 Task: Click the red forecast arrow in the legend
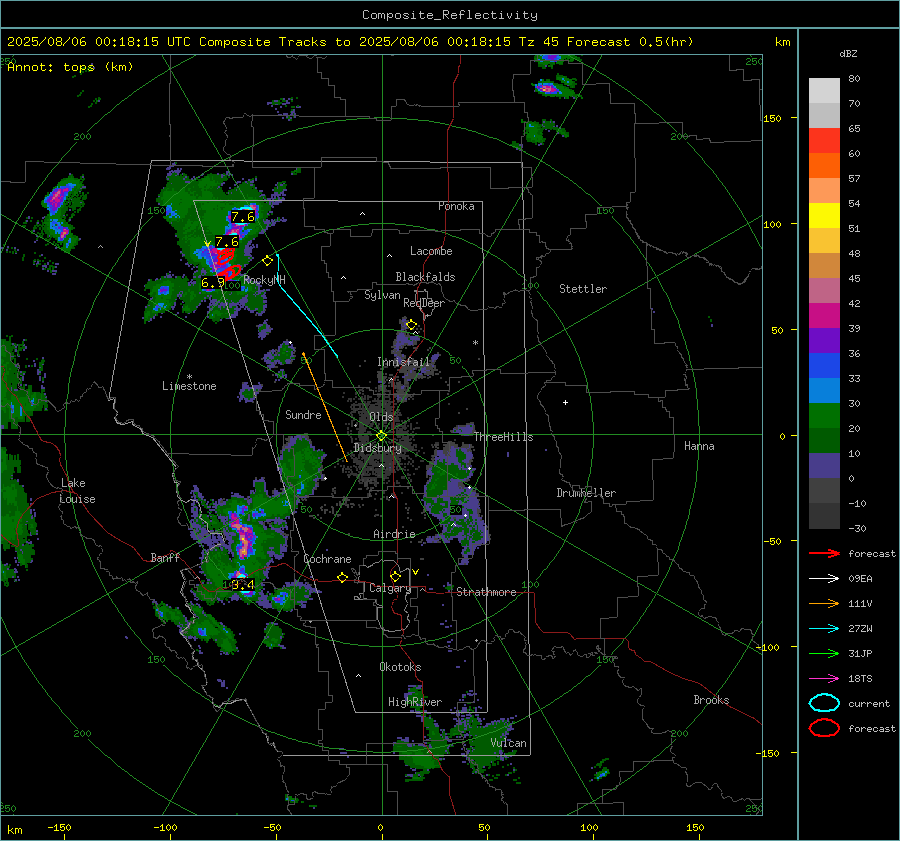[824, 553]
